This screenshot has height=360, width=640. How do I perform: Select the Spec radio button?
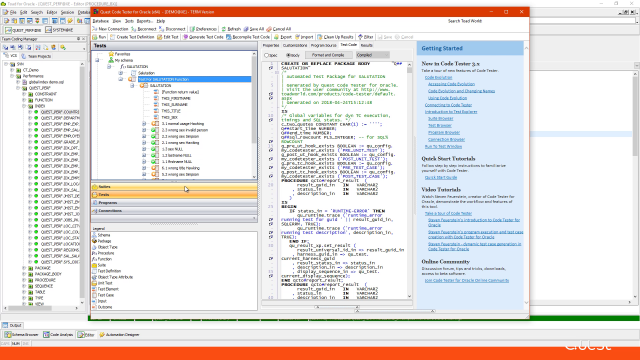click(267, 55)
